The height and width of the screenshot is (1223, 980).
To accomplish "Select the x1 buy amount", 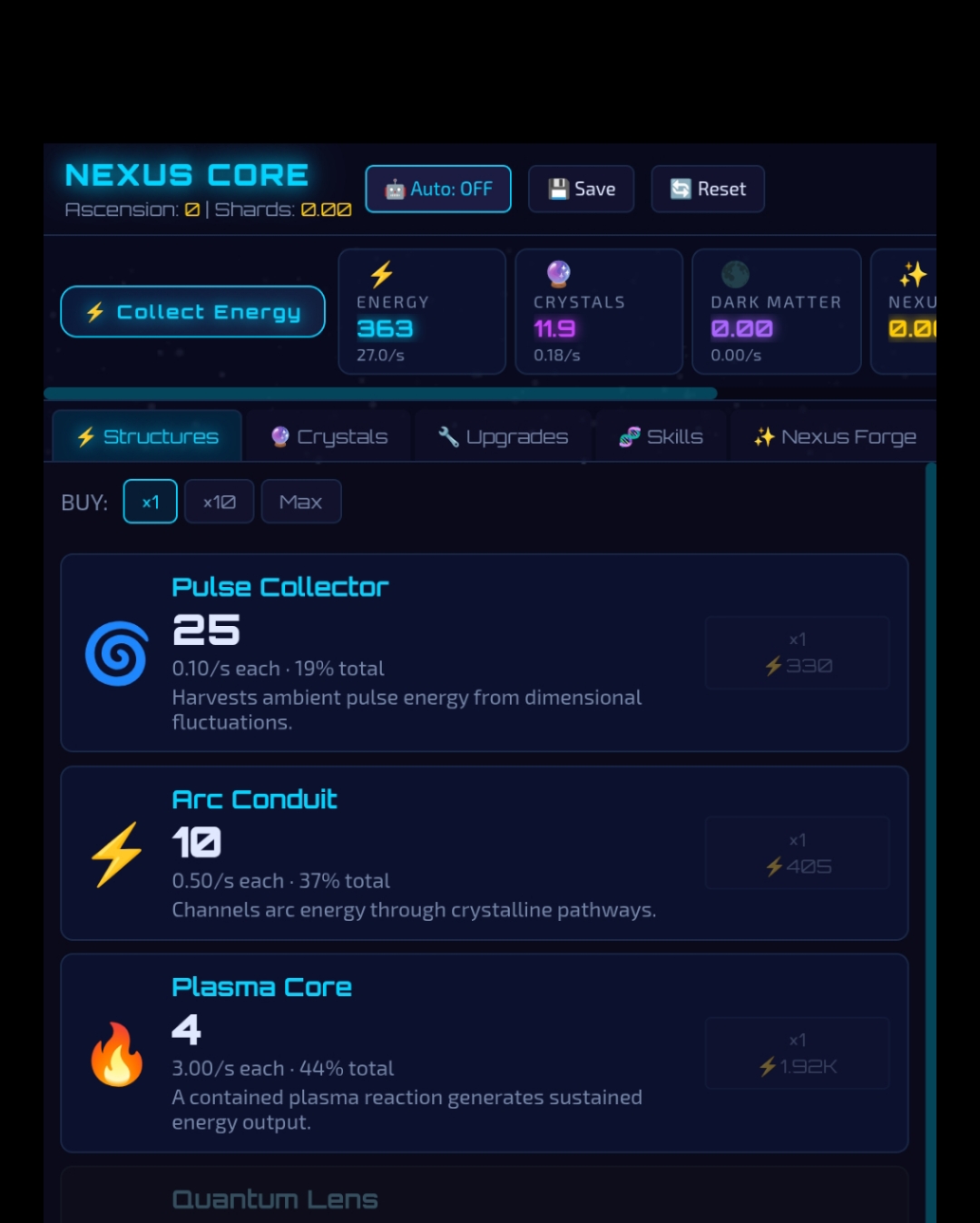I will click(x=151, y=502).
